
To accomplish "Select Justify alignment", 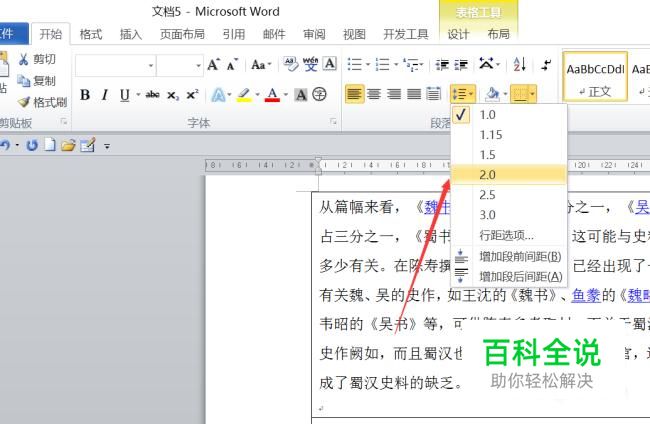I will 414,94.
